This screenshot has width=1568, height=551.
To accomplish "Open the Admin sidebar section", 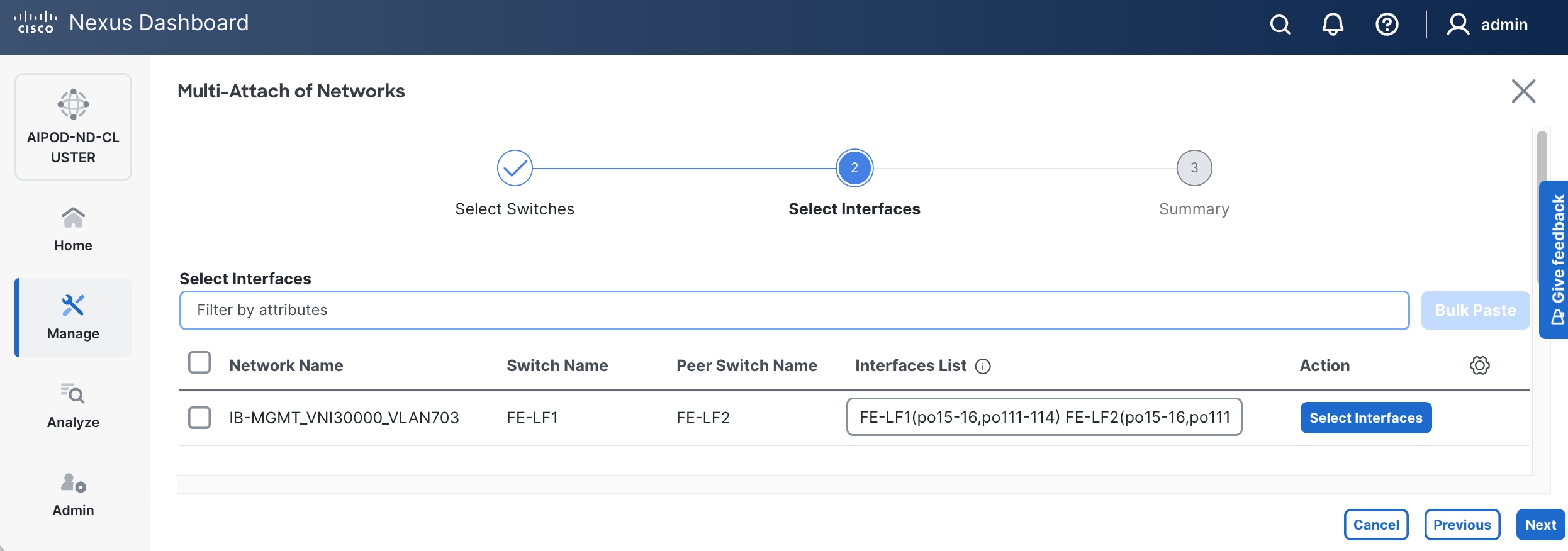I will pos(73,494).
